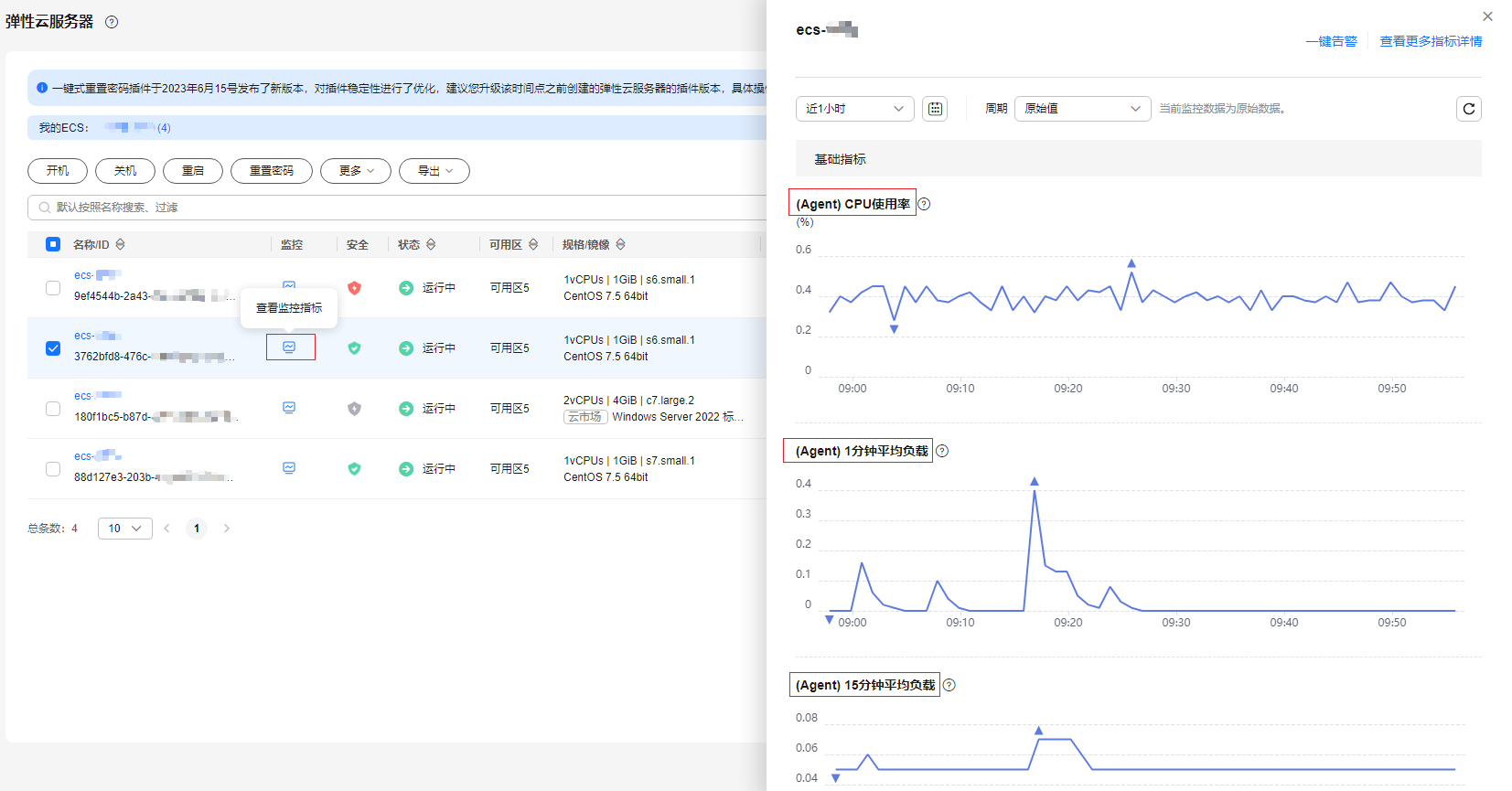Click 监控 column header
The image size is (1512, 791).
tap(292, 245)
